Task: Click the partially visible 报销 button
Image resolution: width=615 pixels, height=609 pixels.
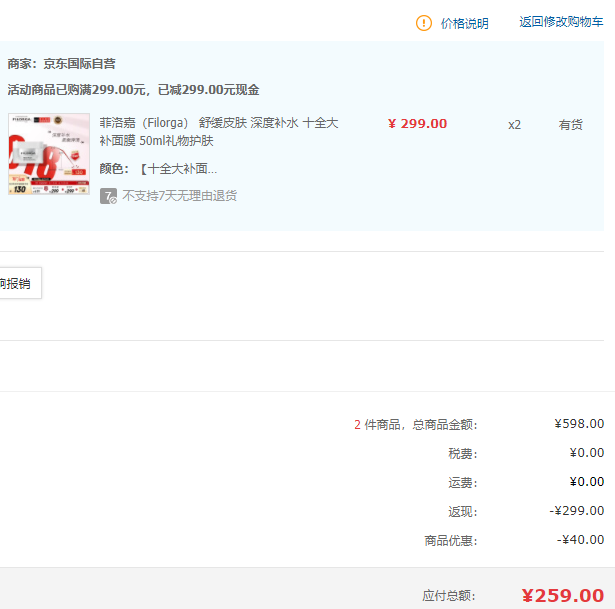Action: (20, 283)
